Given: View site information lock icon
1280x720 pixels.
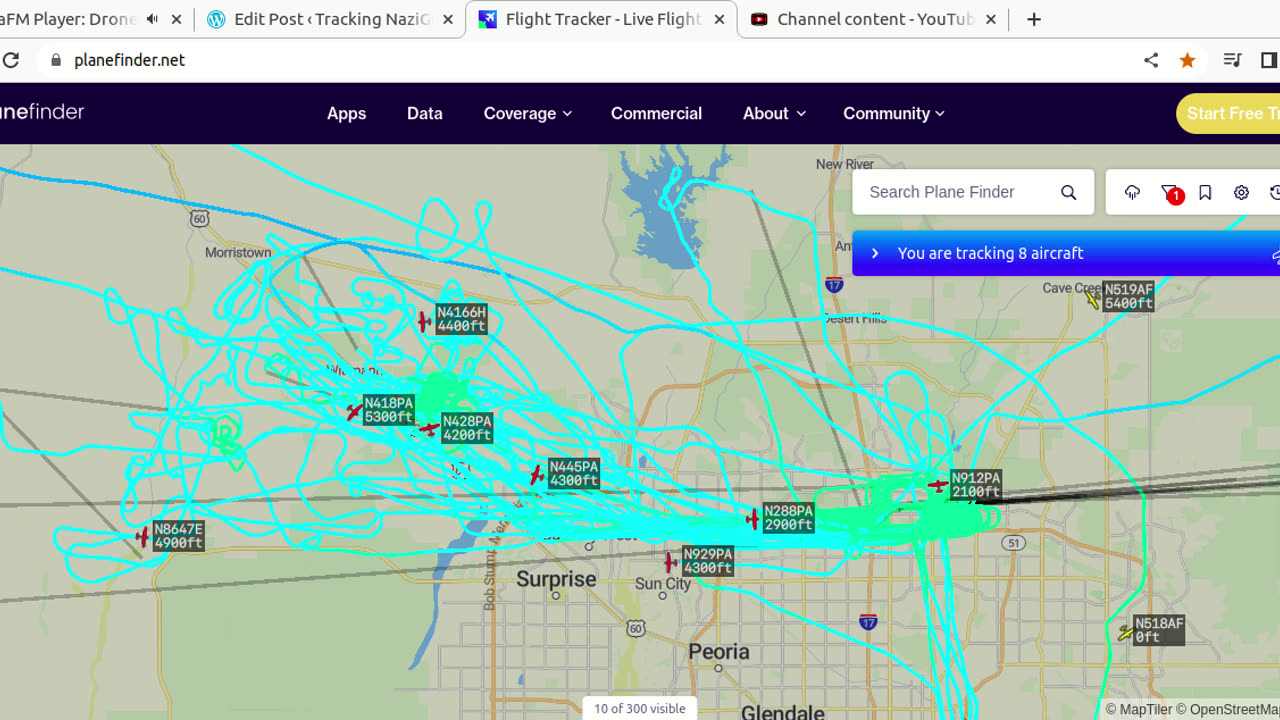Looking at the screenshot, I should tap(56, 60).
